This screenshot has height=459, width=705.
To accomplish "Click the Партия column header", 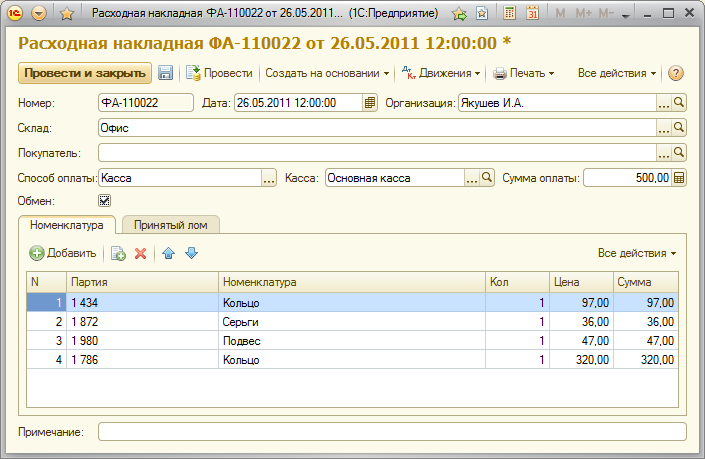I will [x=143, y=282].
